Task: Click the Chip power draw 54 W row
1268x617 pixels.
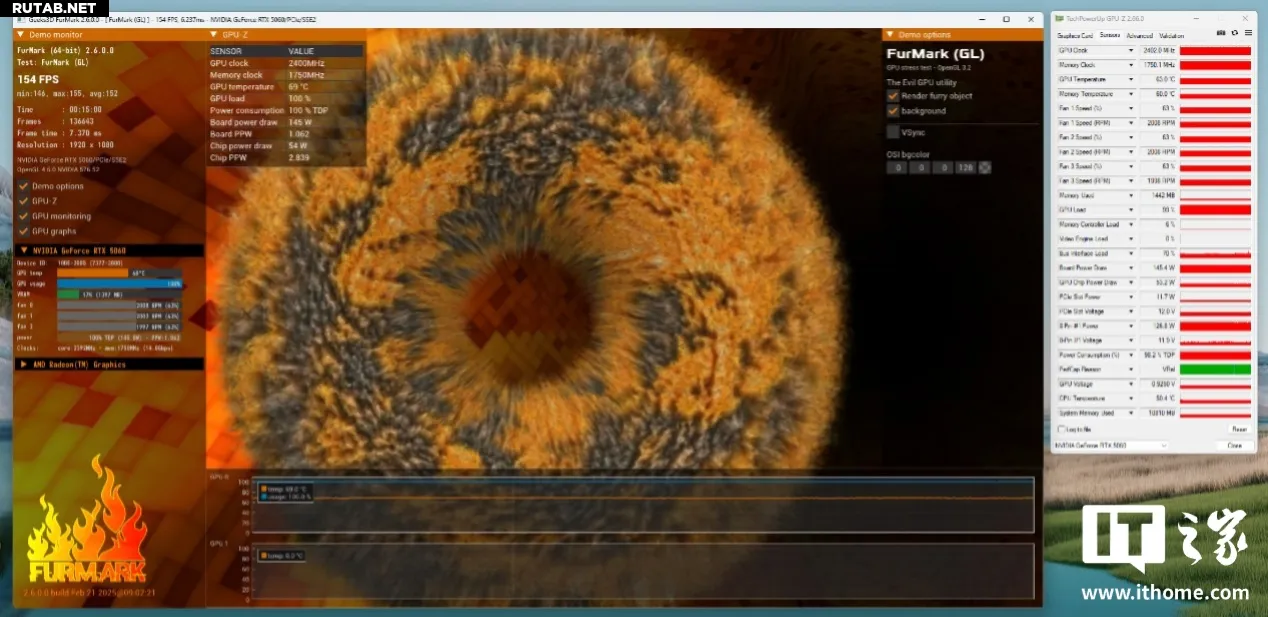Action: point(285,145)
